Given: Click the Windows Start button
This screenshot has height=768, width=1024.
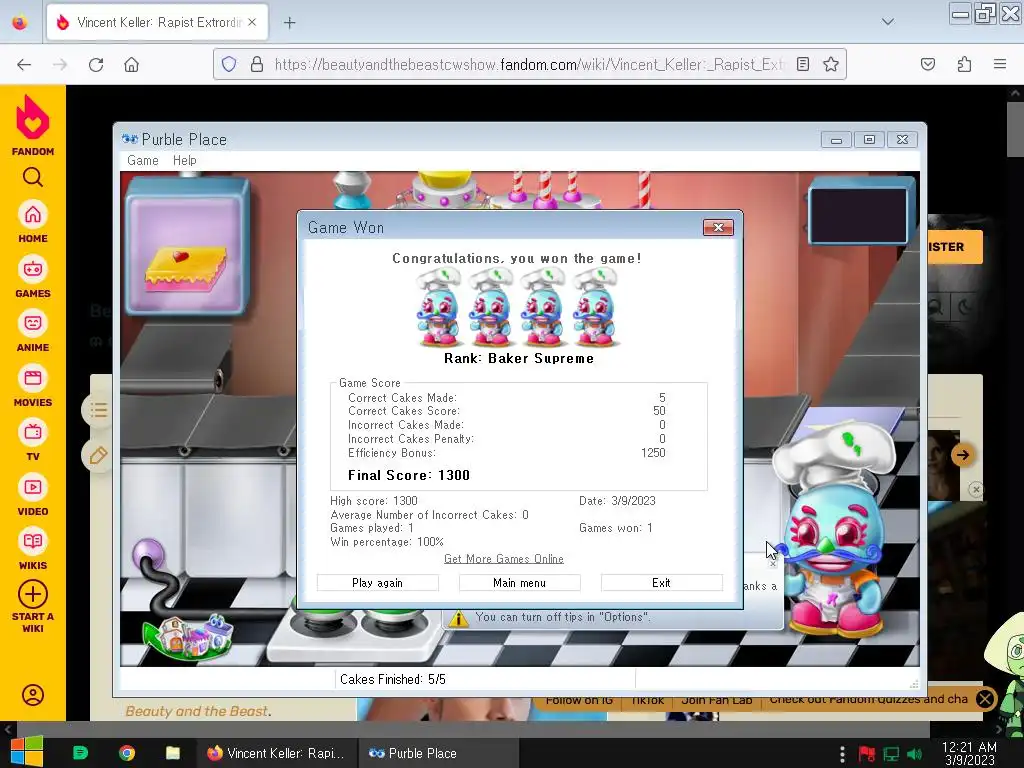Looking at the screenshot, I should (x=26, y=752).
